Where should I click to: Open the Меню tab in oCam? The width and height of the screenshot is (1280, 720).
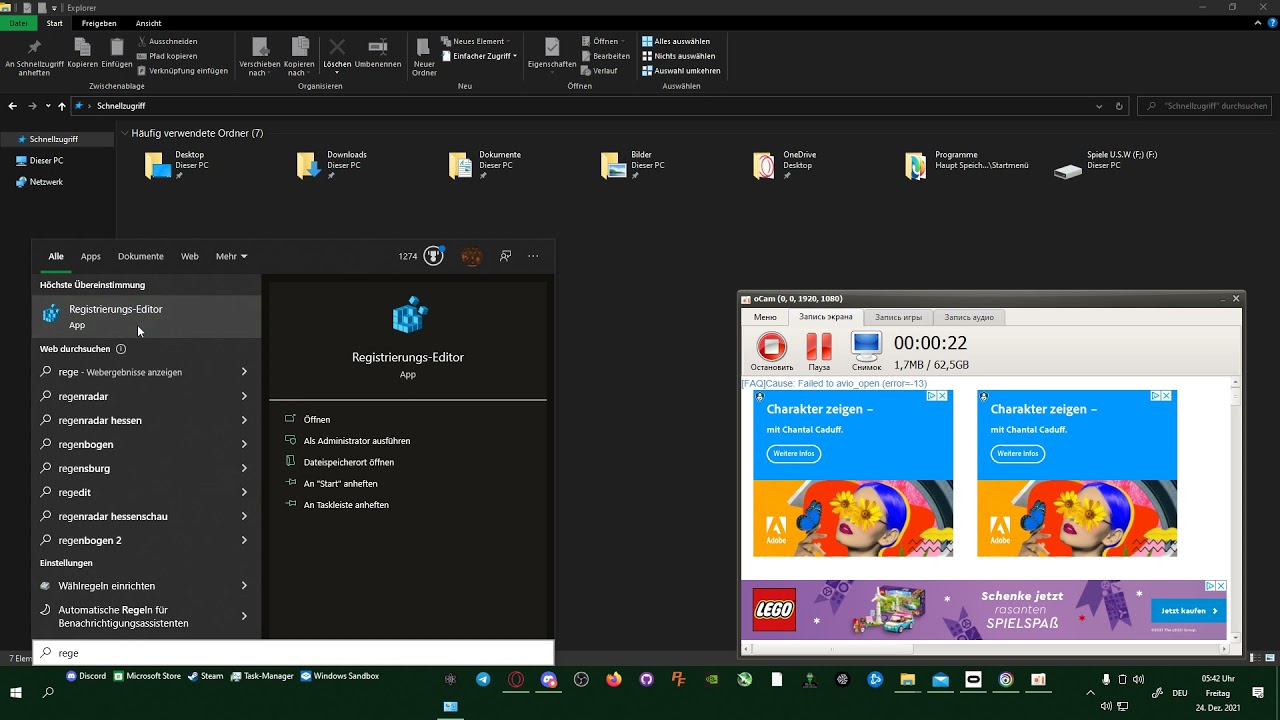tap(765, 317)
